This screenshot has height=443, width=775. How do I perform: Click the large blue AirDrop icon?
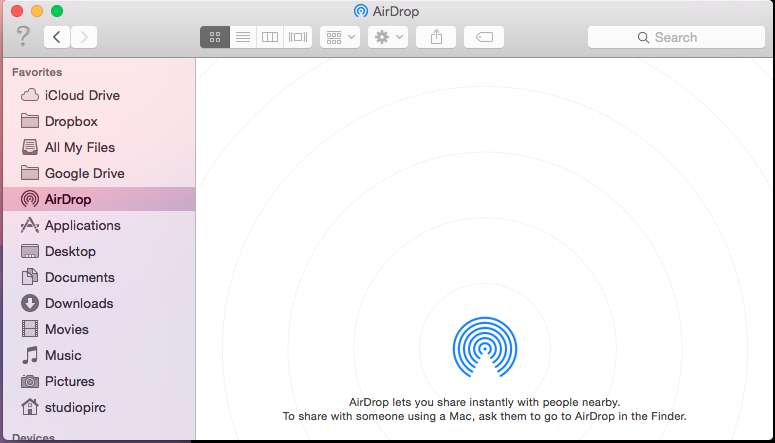485,347
